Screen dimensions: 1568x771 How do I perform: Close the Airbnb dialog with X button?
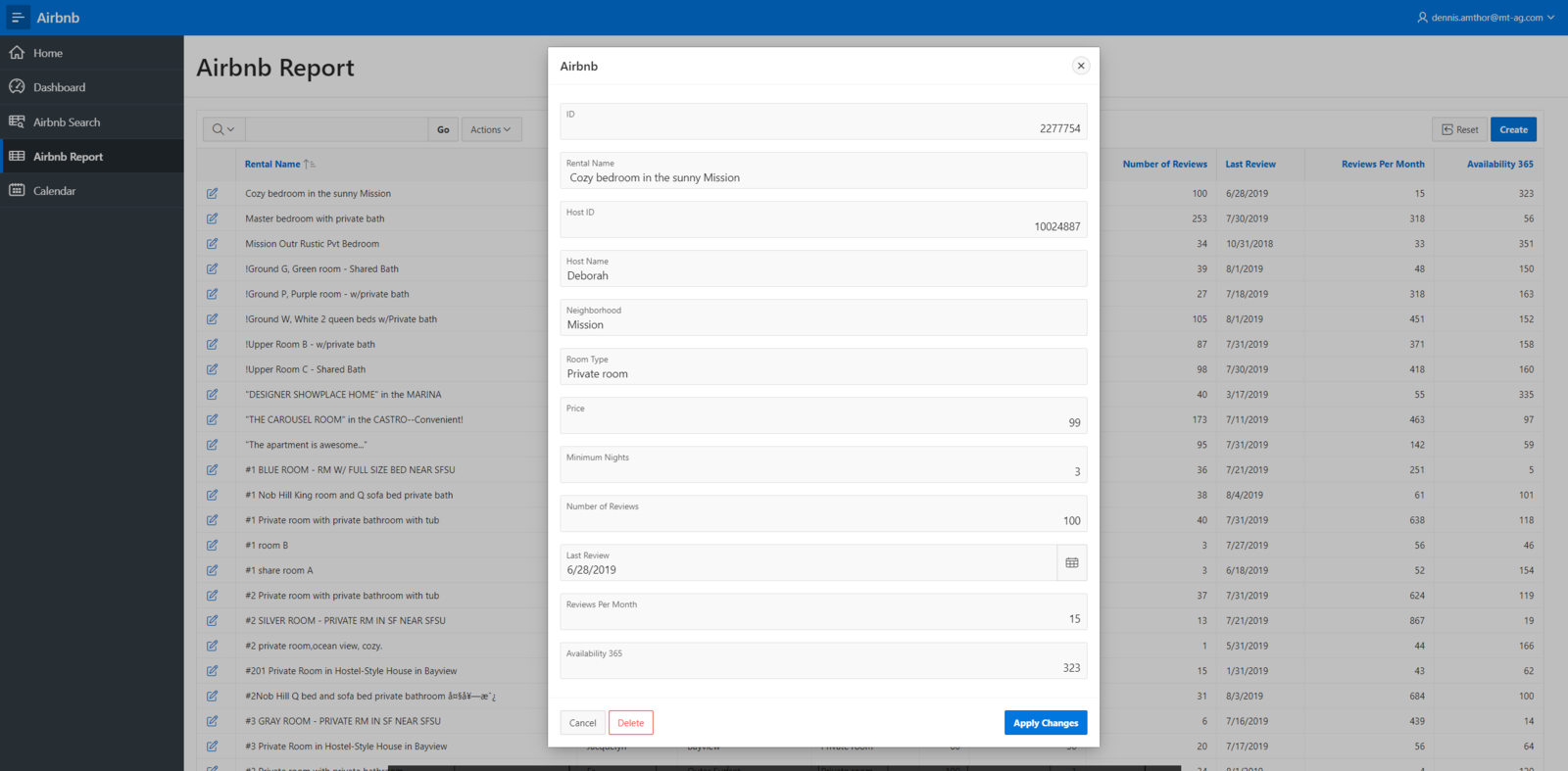point(1081,66)
